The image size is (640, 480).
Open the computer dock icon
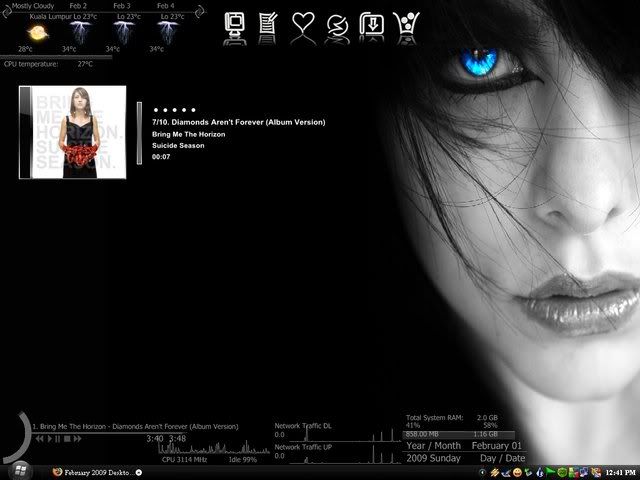point(235,24)
